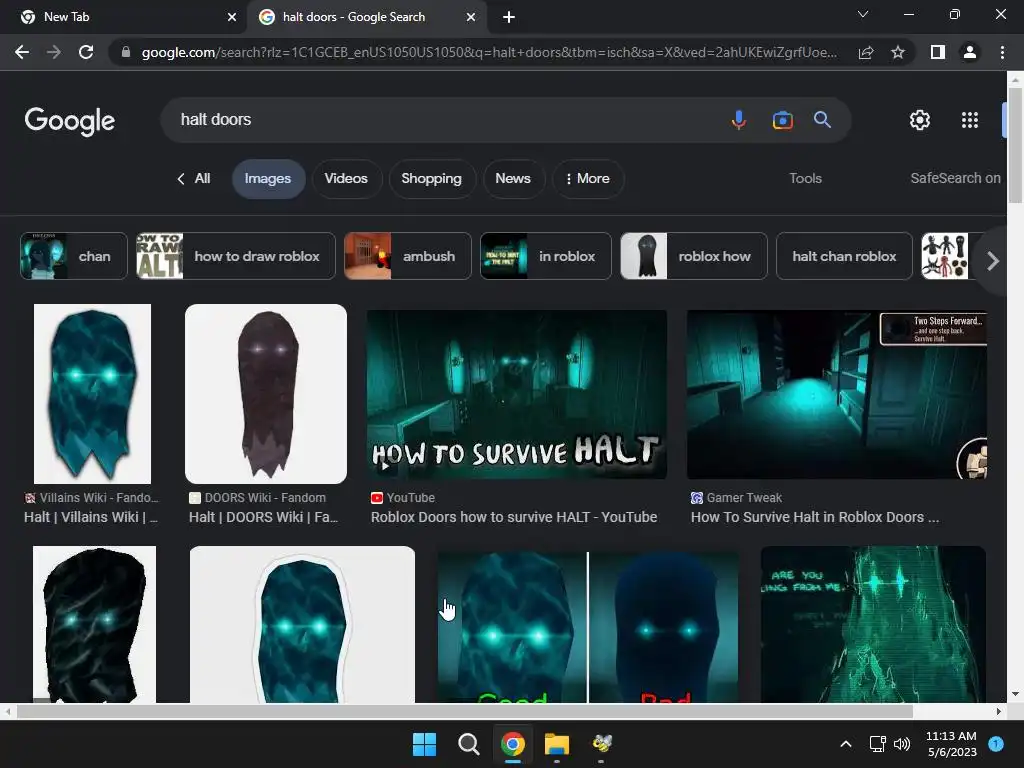Open Villains Wiki Halt image
Screen dimensions: 1024x768
tap(92, 394)
